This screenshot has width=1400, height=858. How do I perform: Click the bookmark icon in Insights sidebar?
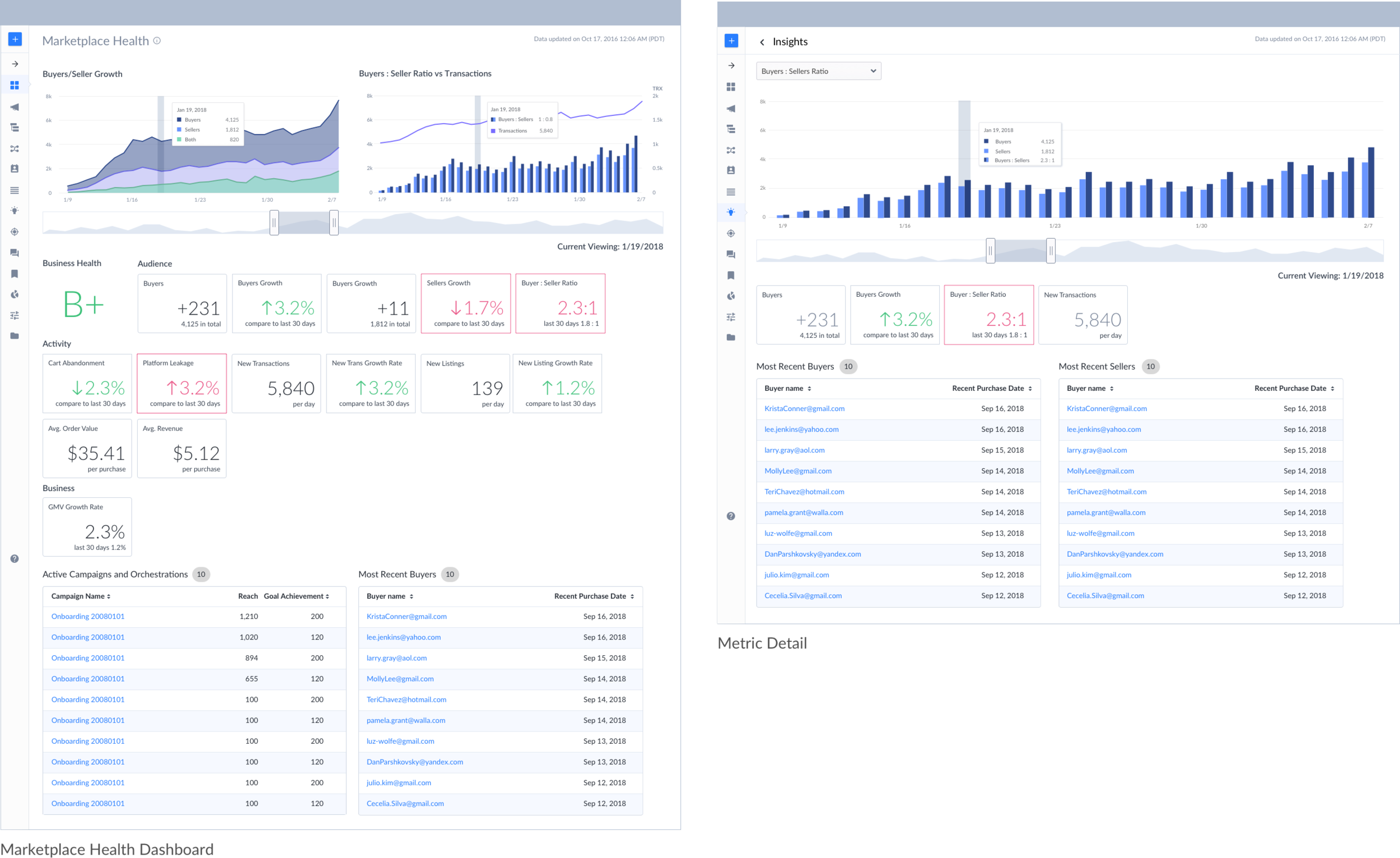731,276
